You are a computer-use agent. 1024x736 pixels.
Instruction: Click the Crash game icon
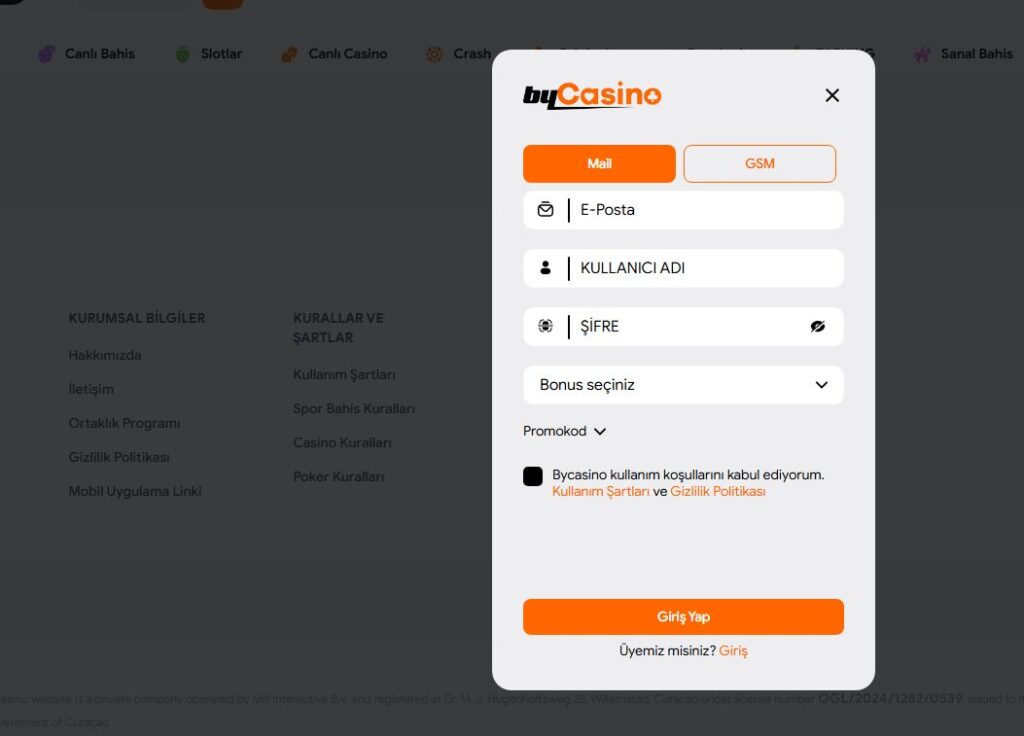click(435, 53)
